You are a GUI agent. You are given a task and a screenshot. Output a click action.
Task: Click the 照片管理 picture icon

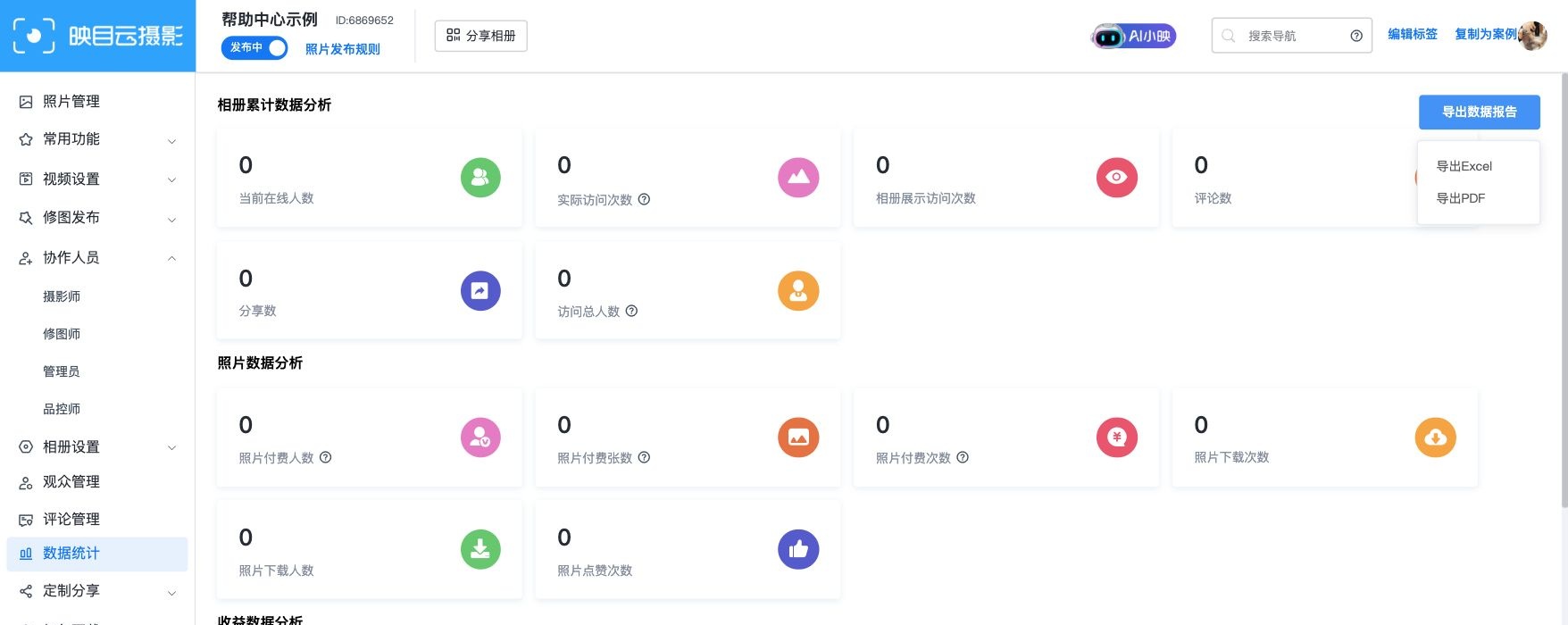tap(26, 102)
